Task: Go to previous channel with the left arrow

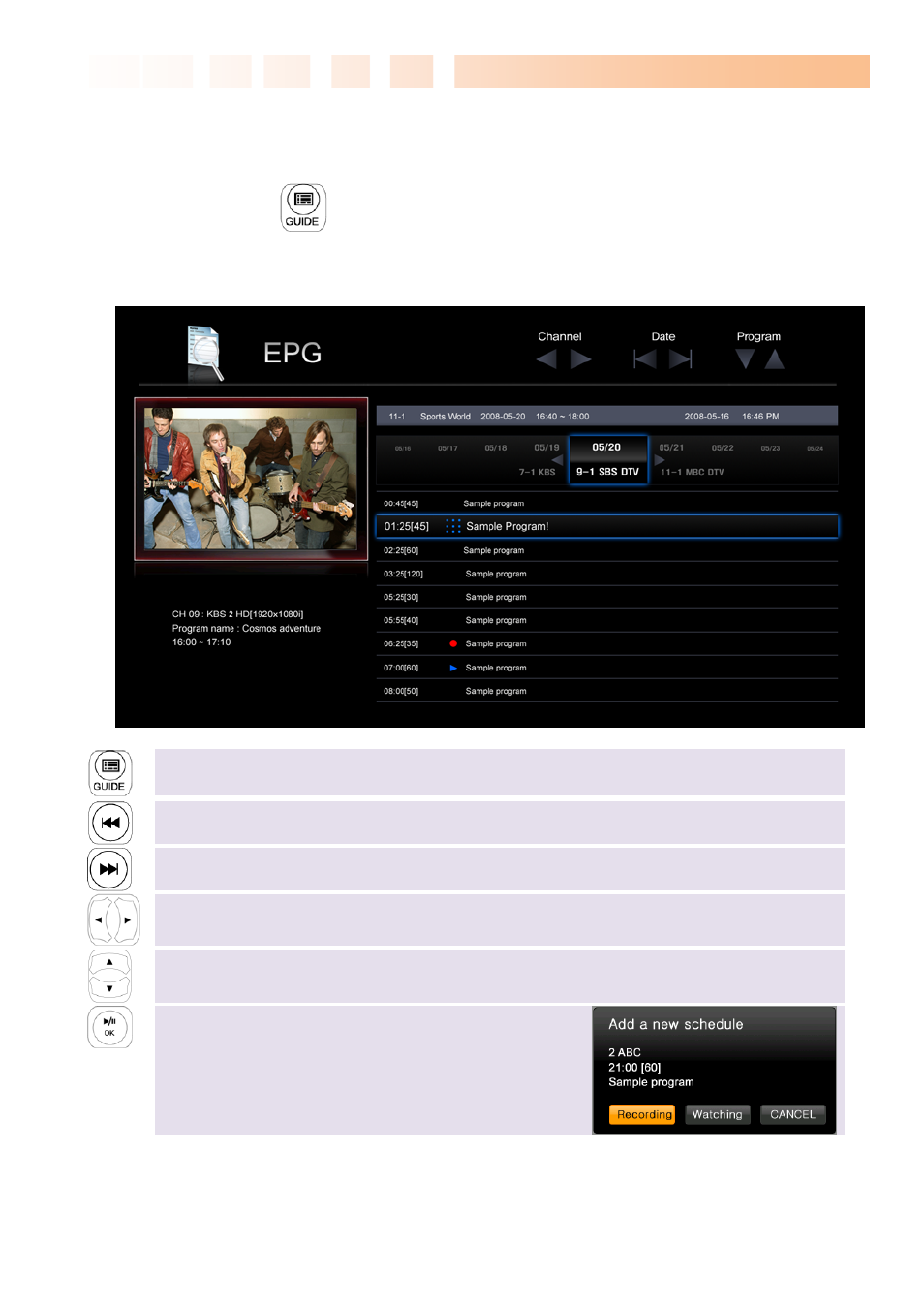Action: [x=546, y=359]
